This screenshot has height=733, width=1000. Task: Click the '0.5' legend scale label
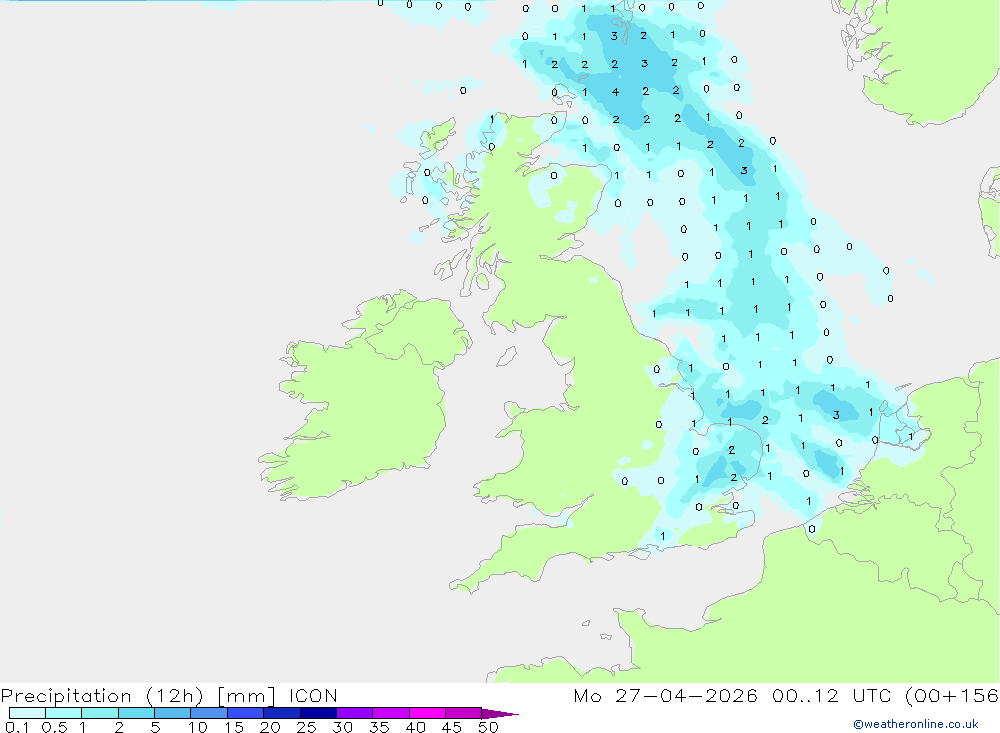click(x=54, y=727)
